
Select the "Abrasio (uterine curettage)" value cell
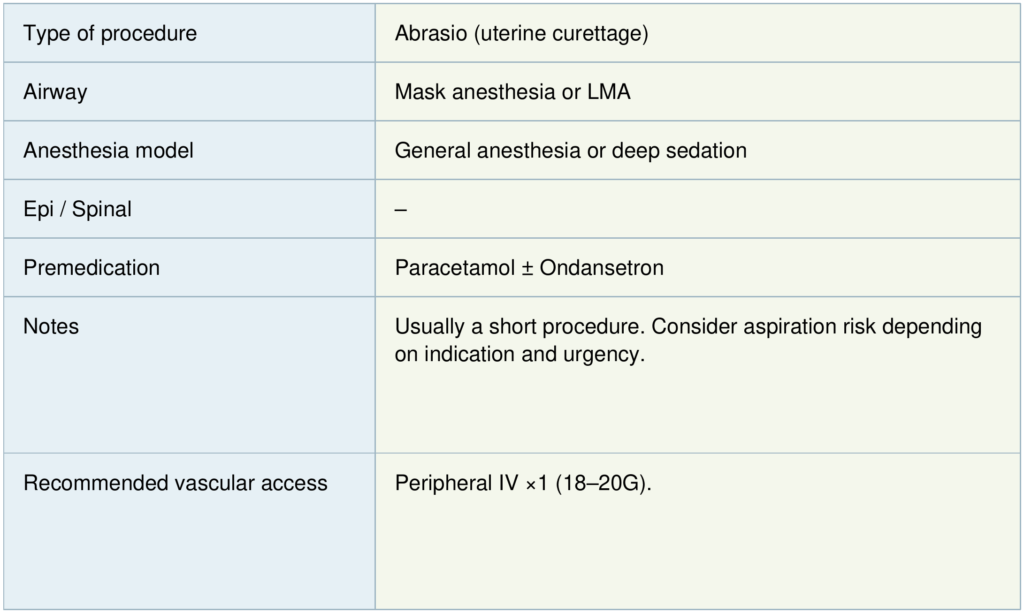tap(521, 34)
